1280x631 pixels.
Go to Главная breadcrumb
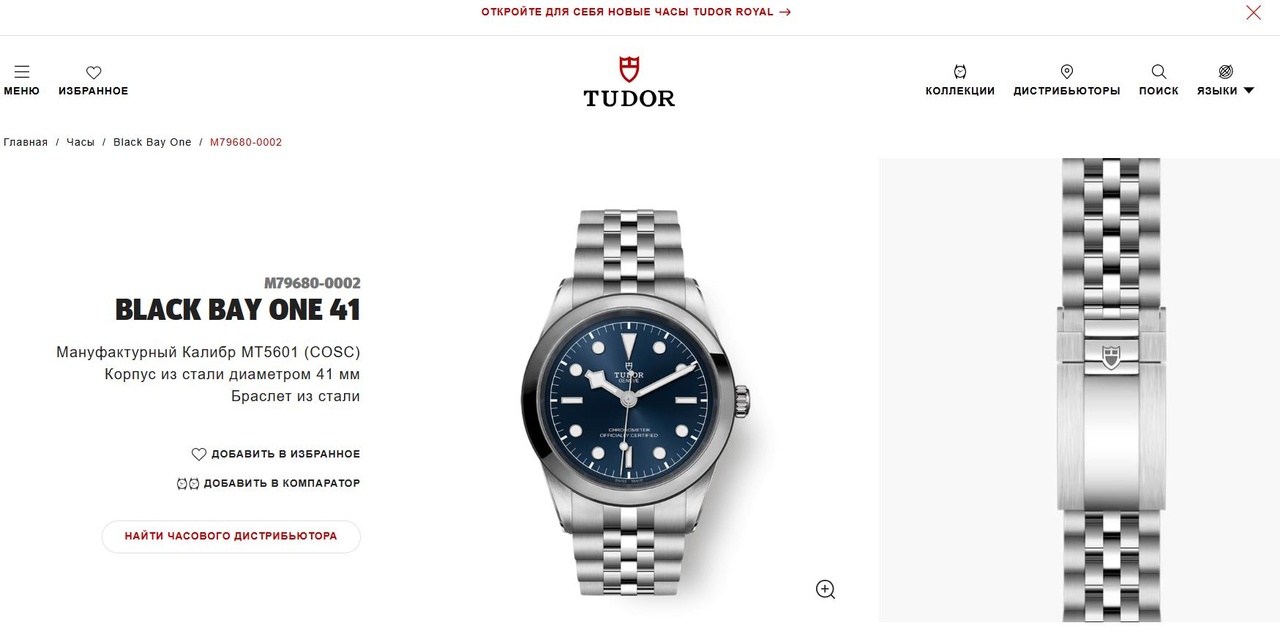[26, 142]
